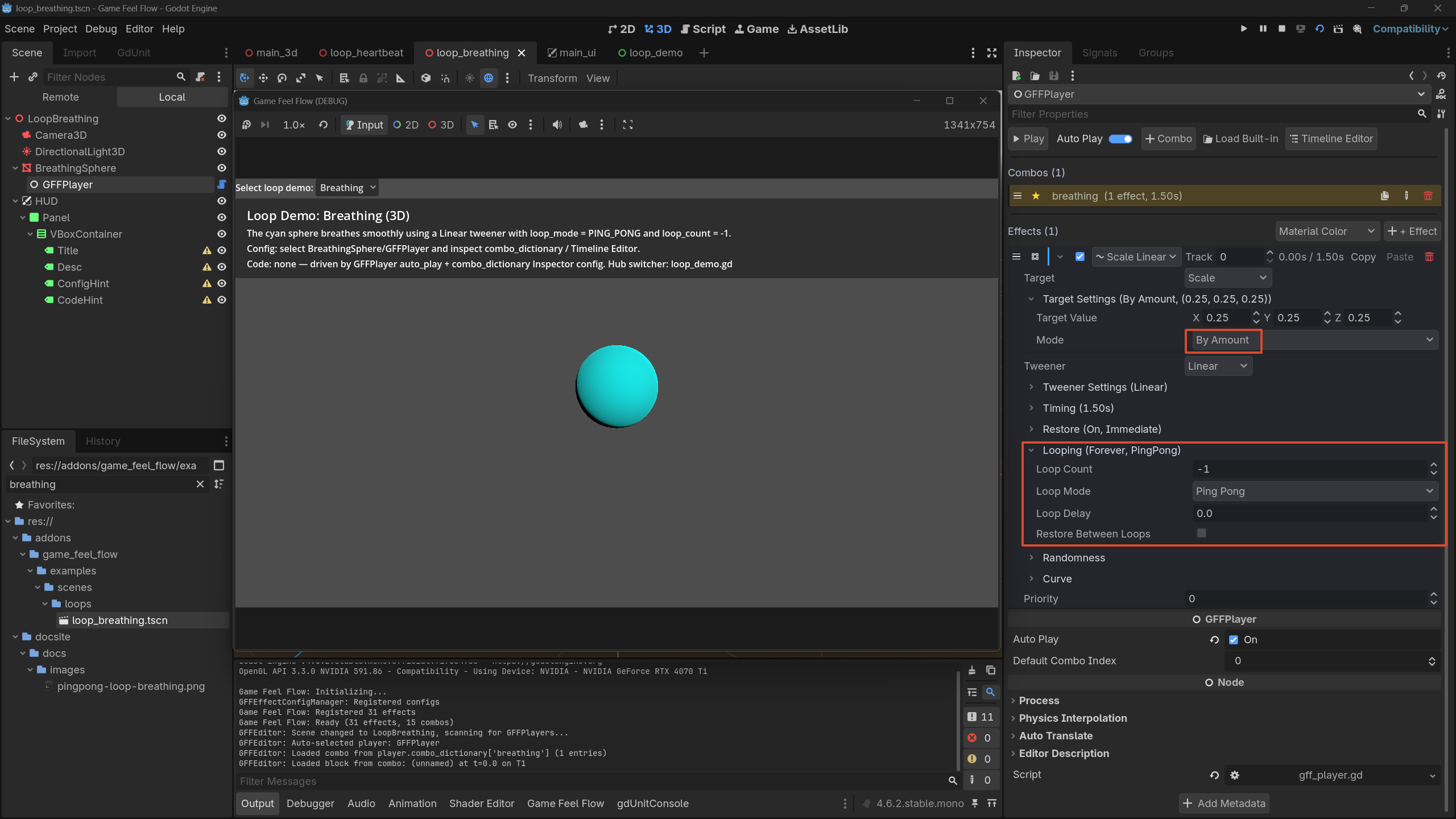Add a new node with the plus icon
Viewport: 1456px width, 819px height.
coord(14,77)
